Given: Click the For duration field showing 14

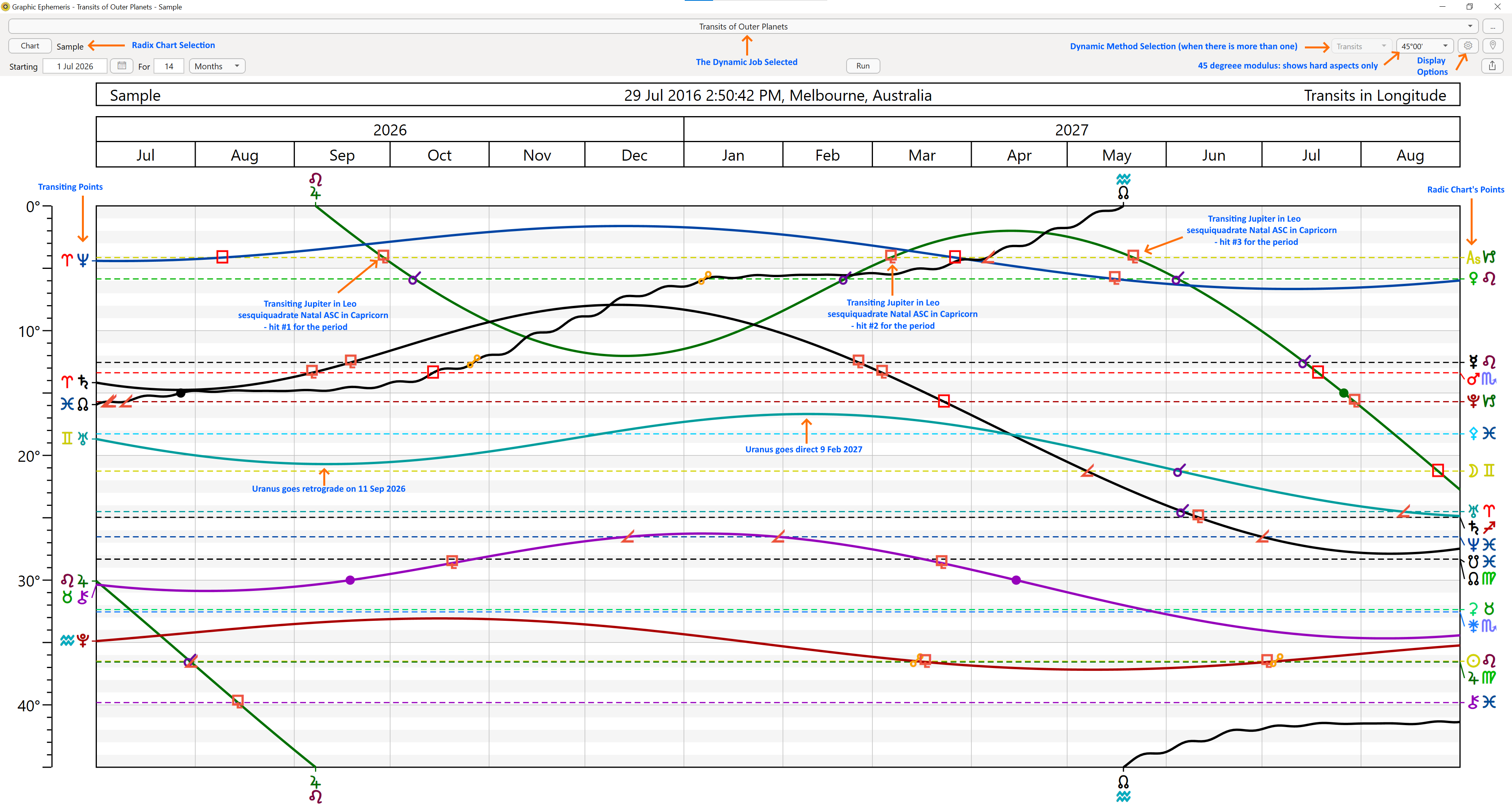Looking at the screenshot, I should [169, 66].
